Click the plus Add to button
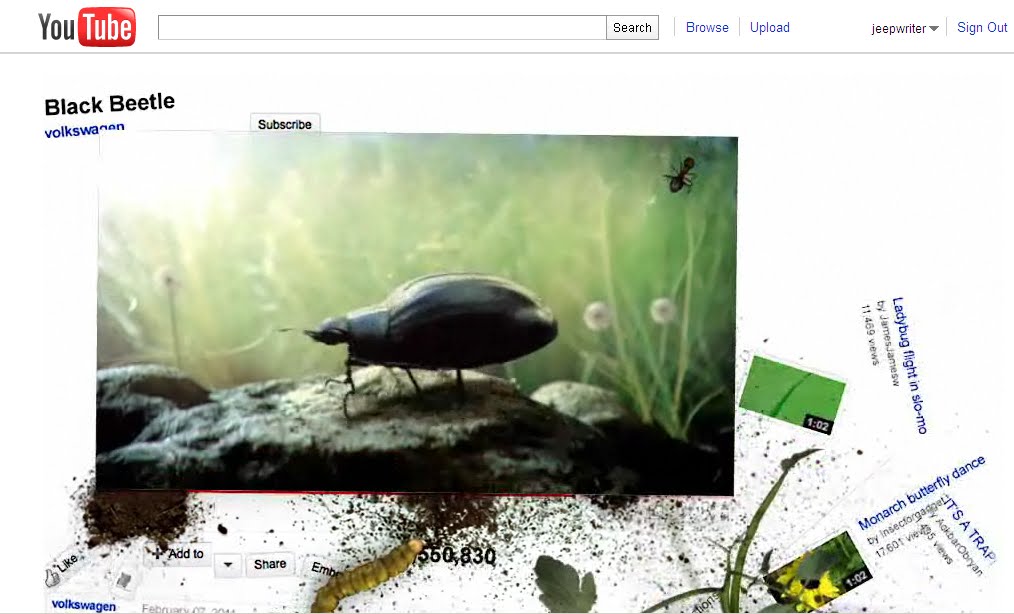Viewport: 1014px width, 614px height. point(178,554)
